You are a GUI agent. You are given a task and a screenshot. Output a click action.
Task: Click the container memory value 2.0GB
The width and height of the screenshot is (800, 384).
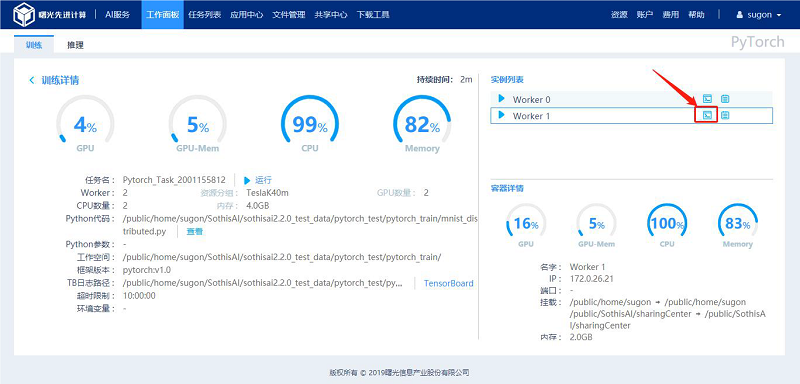point(581,338)
